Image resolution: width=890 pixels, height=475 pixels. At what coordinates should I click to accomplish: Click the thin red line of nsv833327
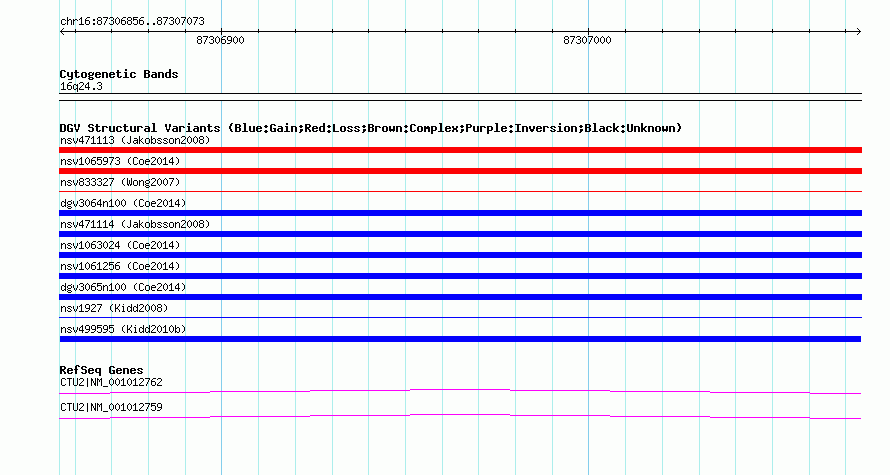coord(460,192)
